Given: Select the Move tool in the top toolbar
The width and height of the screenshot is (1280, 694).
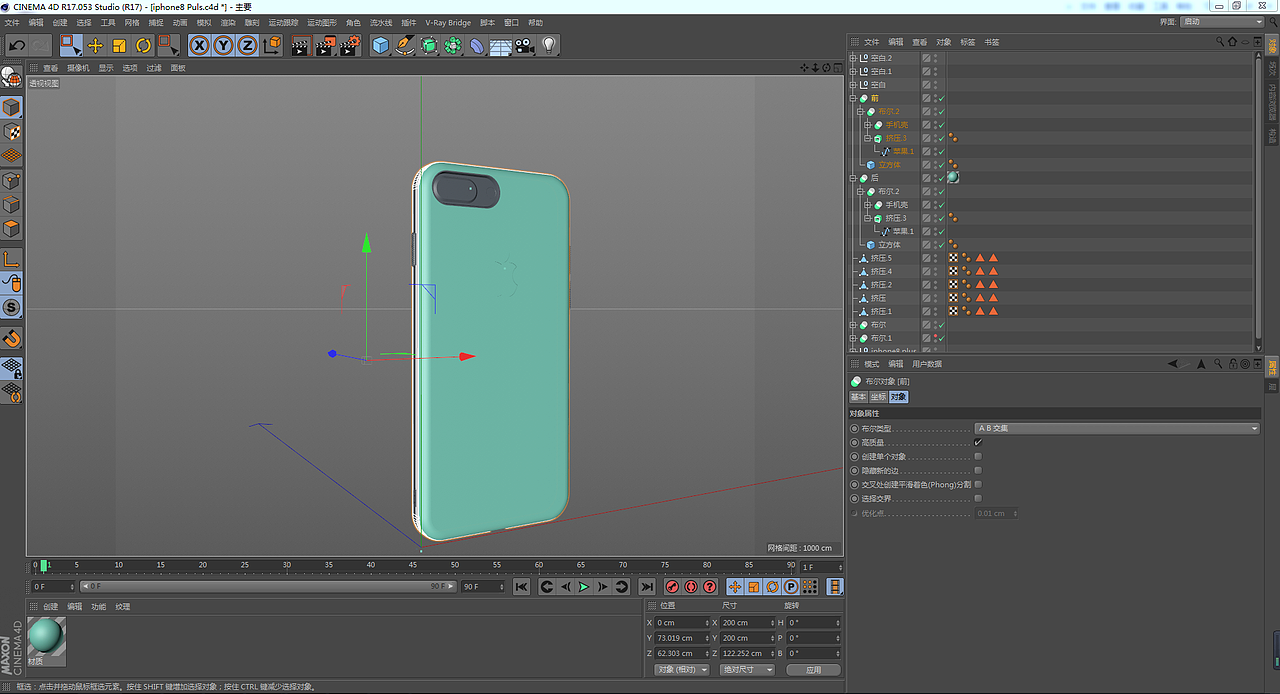Looking at the screenshot, I should 95,45.
